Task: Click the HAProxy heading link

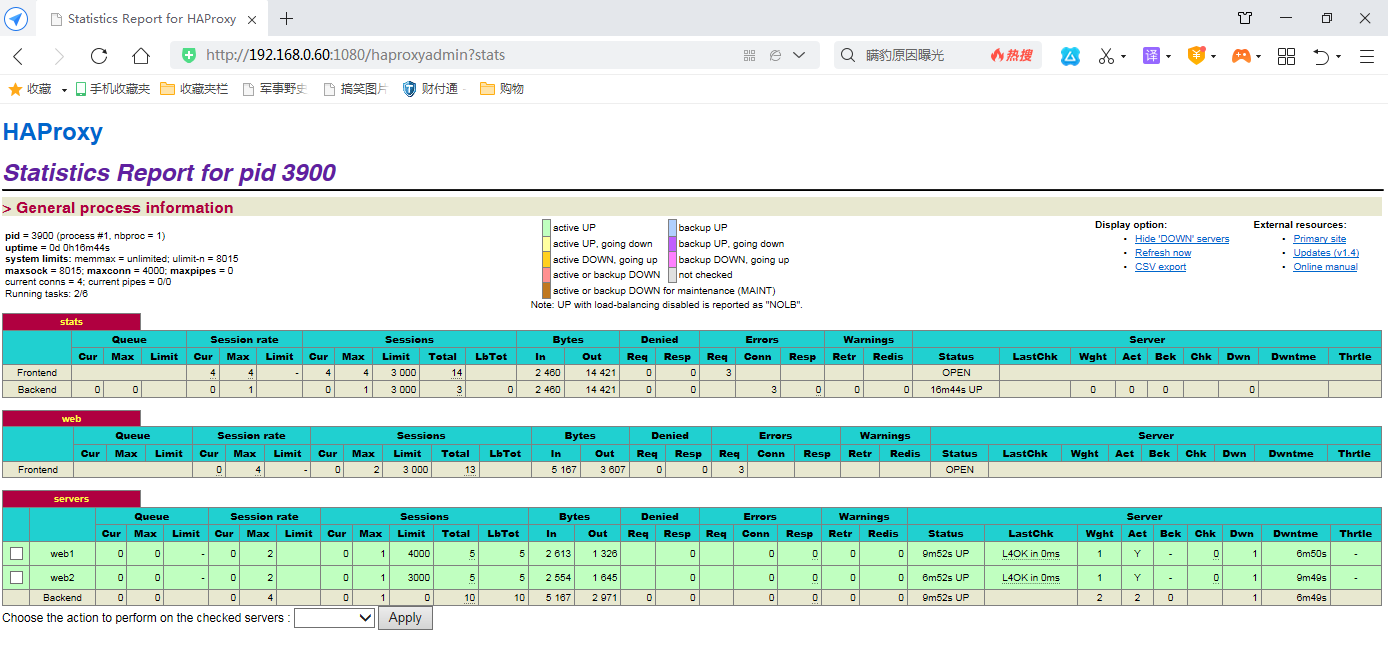Action: pos(53,132)
